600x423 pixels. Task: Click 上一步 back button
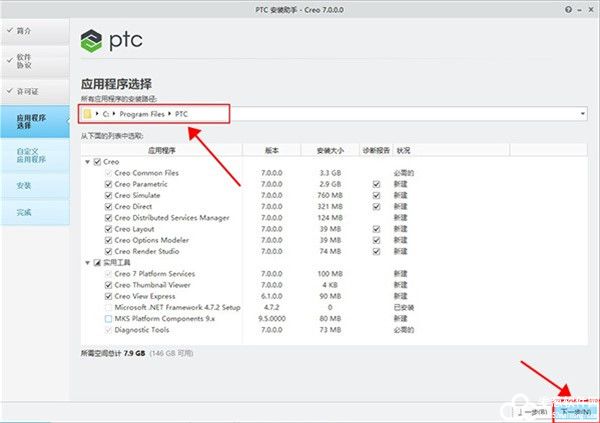point(532,412)
